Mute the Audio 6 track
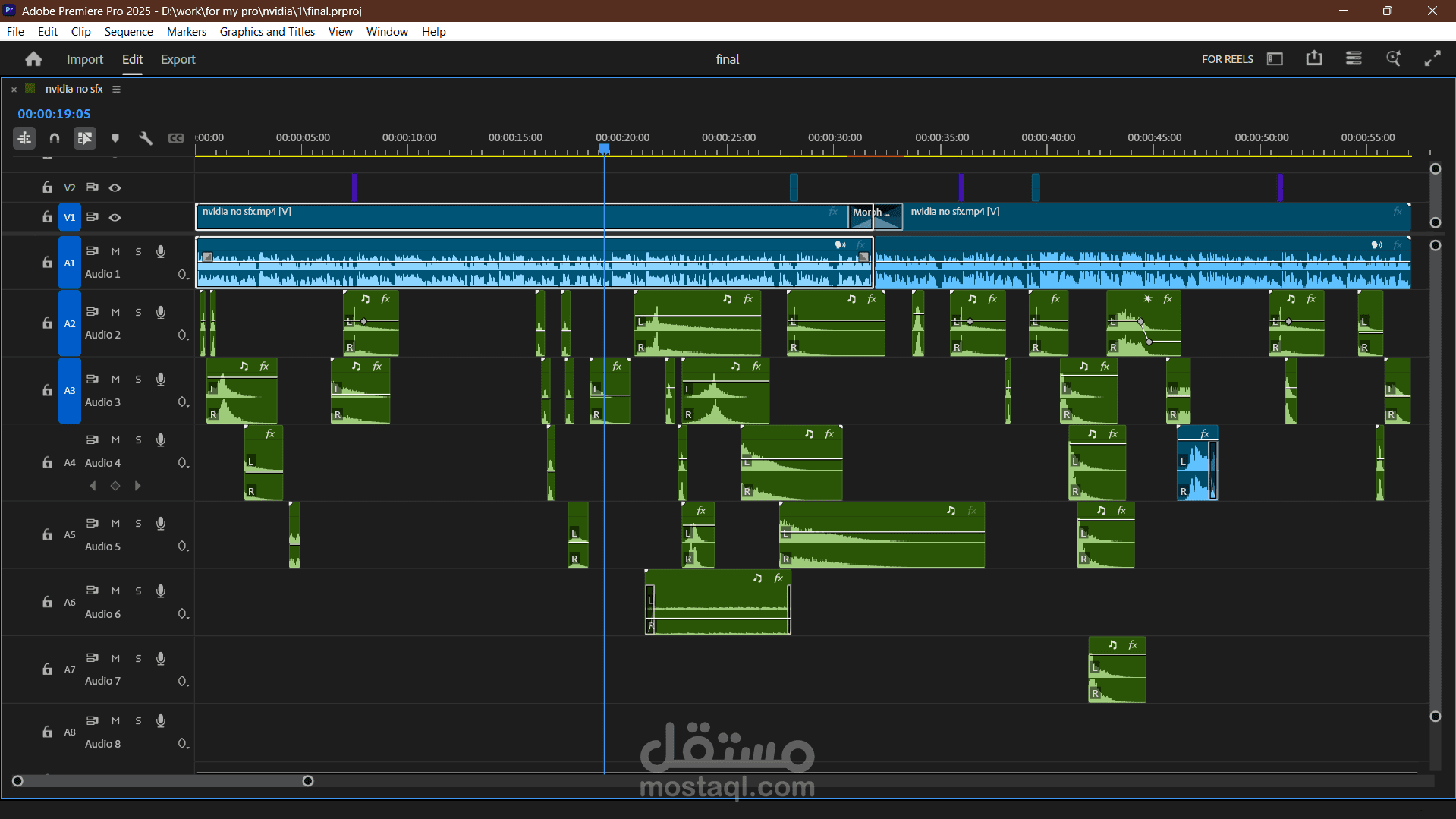This screenshot has width=1456, height=819. pos(115,591)
